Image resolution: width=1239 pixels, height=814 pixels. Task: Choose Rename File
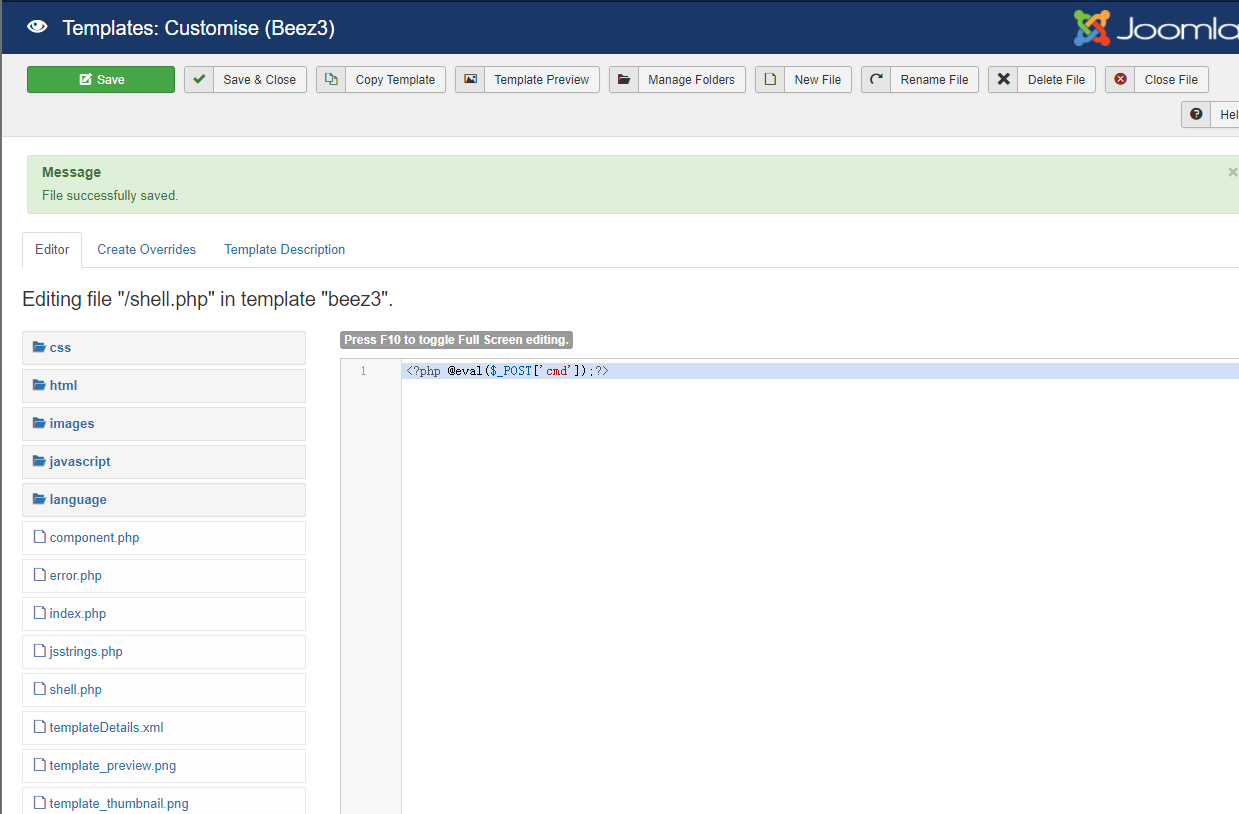tap(920, 80)
